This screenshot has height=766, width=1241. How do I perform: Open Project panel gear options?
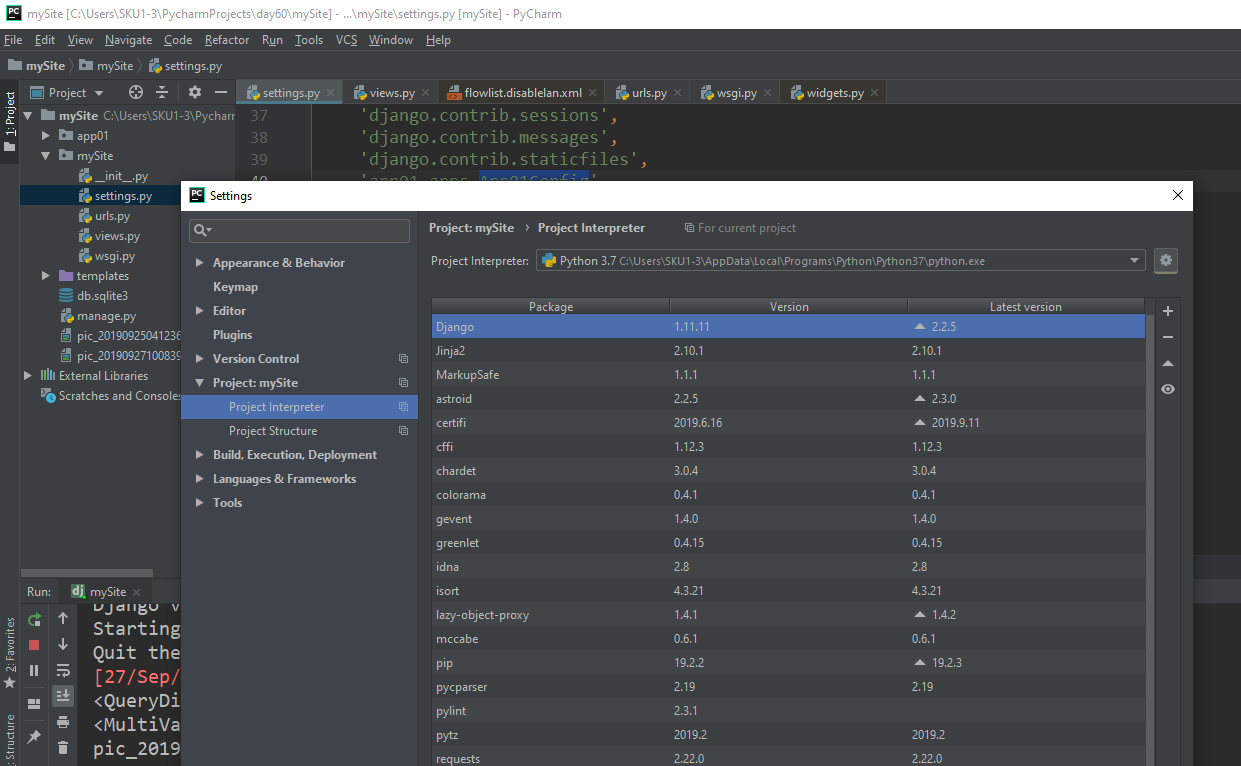click(195, 92)
